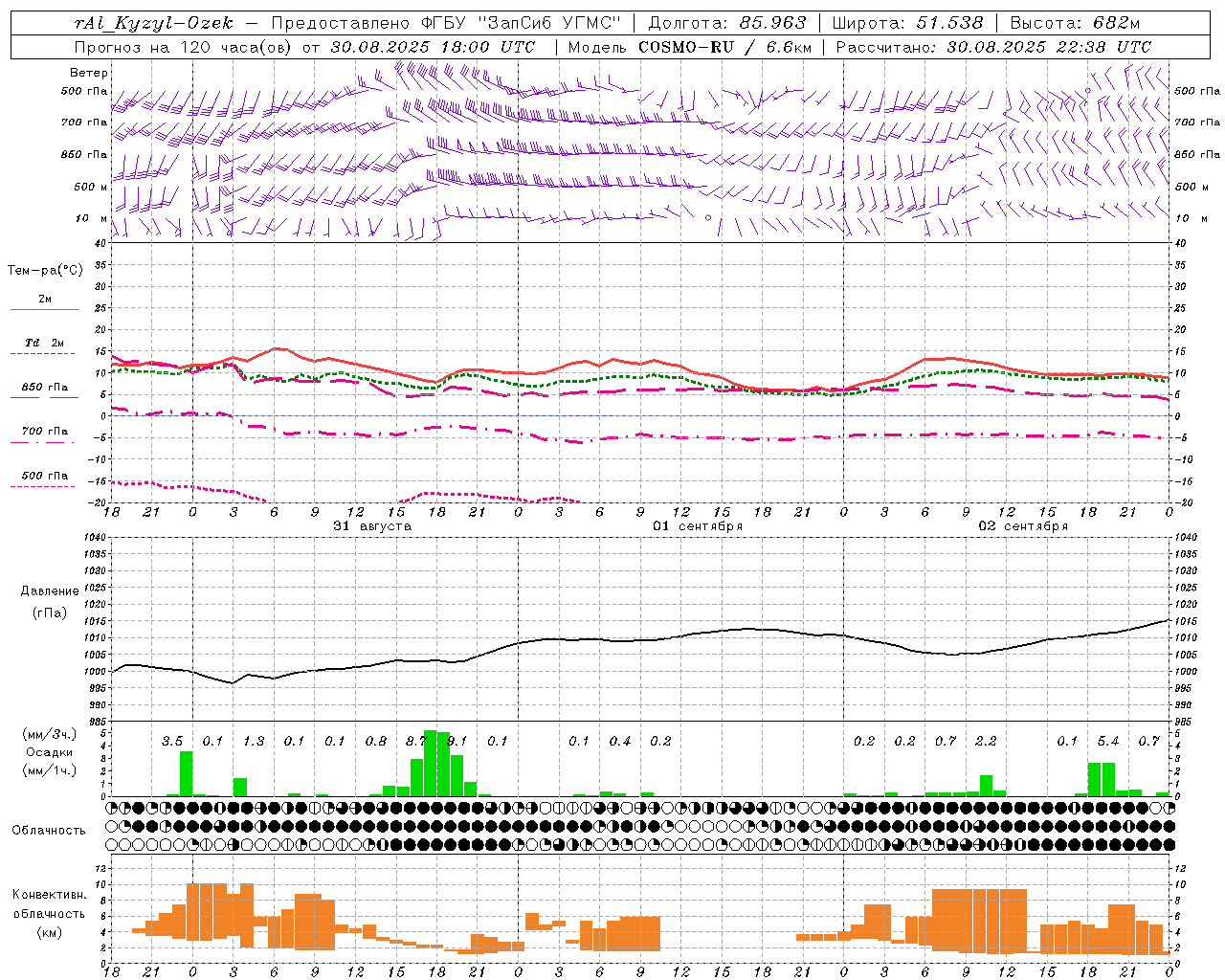Click the 9.1 precipitation value

457,741
